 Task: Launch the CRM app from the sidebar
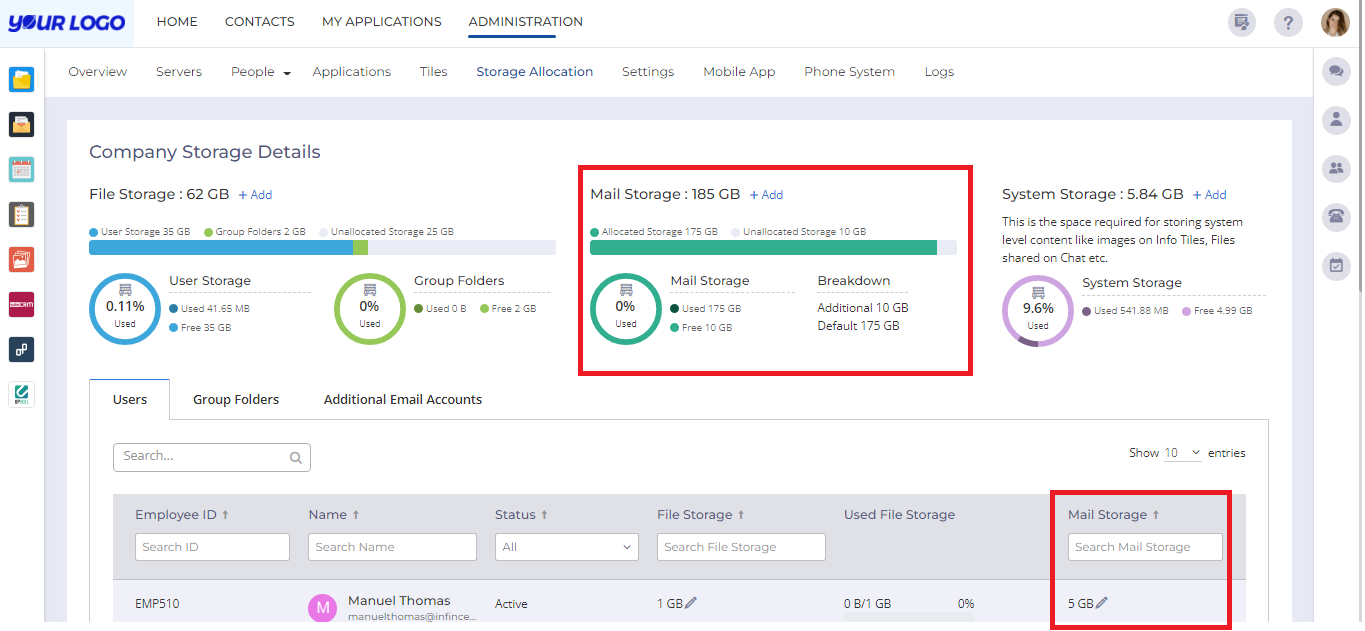[21, 304]
